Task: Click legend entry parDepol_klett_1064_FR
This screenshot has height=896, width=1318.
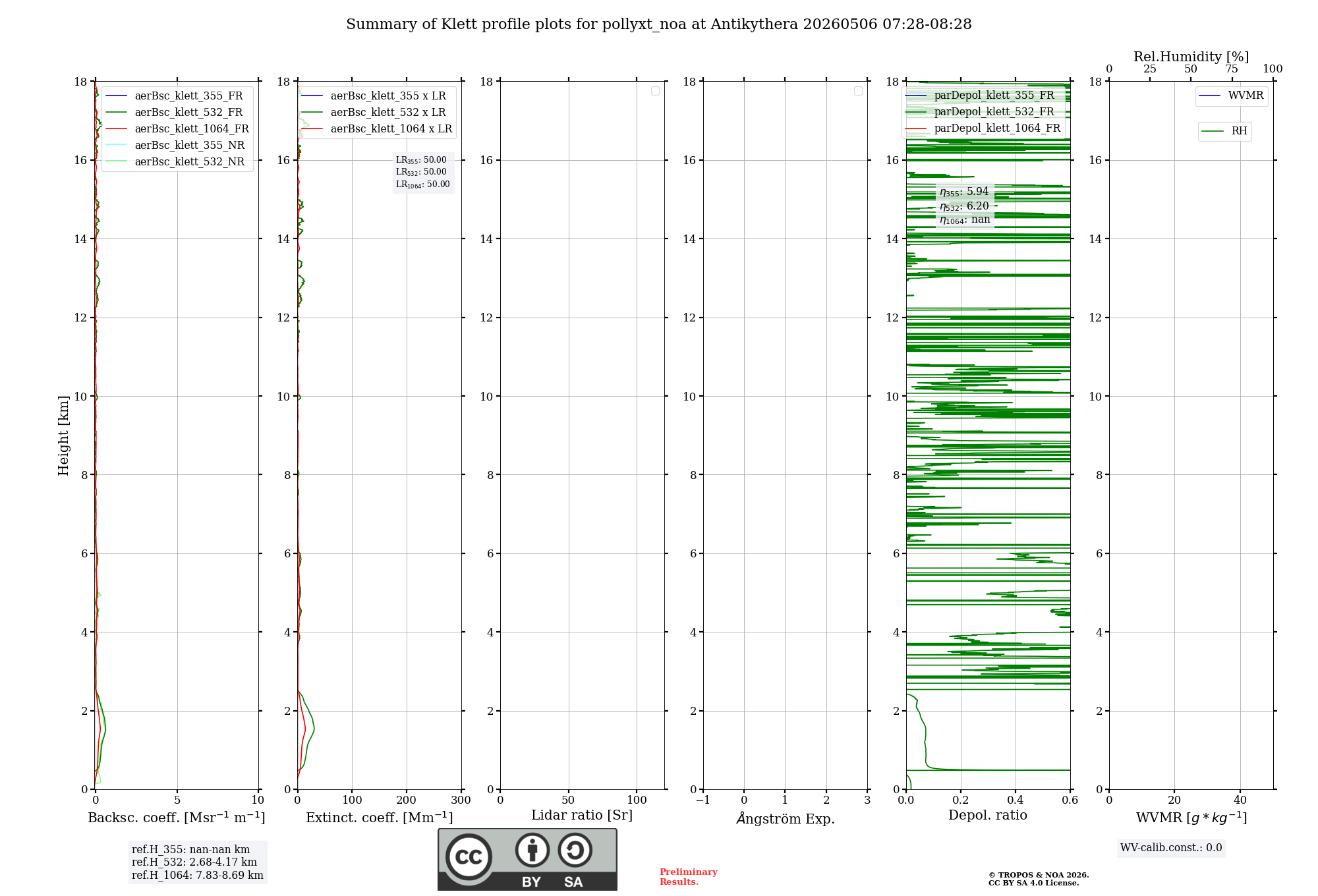Action: coord(983,128)
